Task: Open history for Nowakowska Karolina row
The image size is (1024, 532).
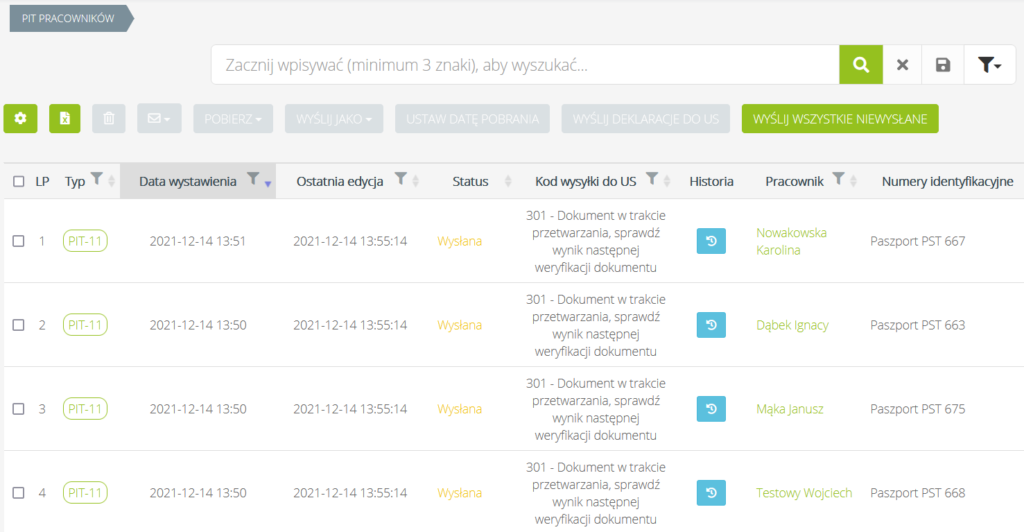Action: coord(710,241)
